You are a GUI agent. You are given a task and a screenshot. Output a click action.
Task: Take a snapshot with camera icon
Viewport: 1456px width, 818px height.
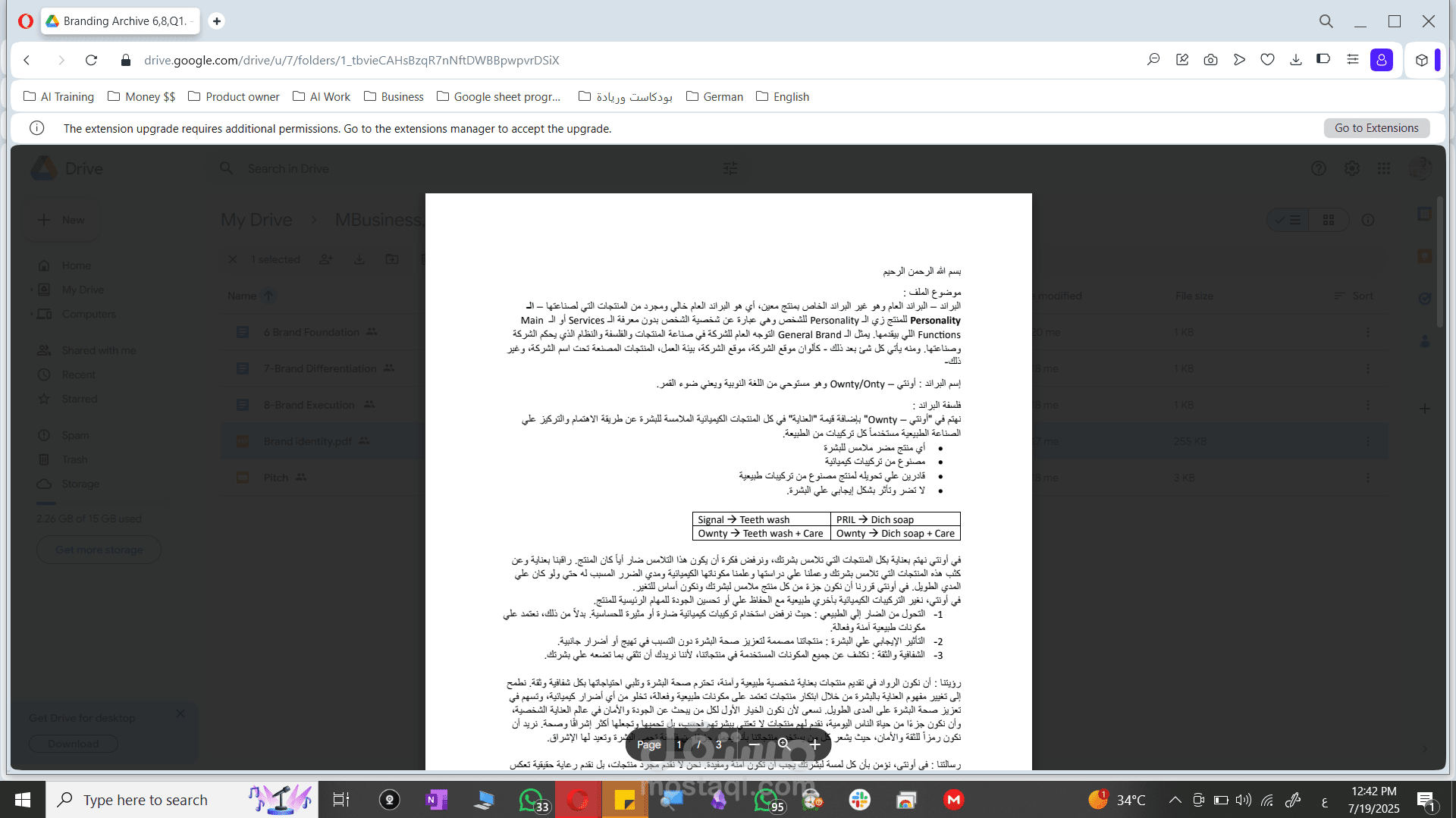tap(1210, 60)
